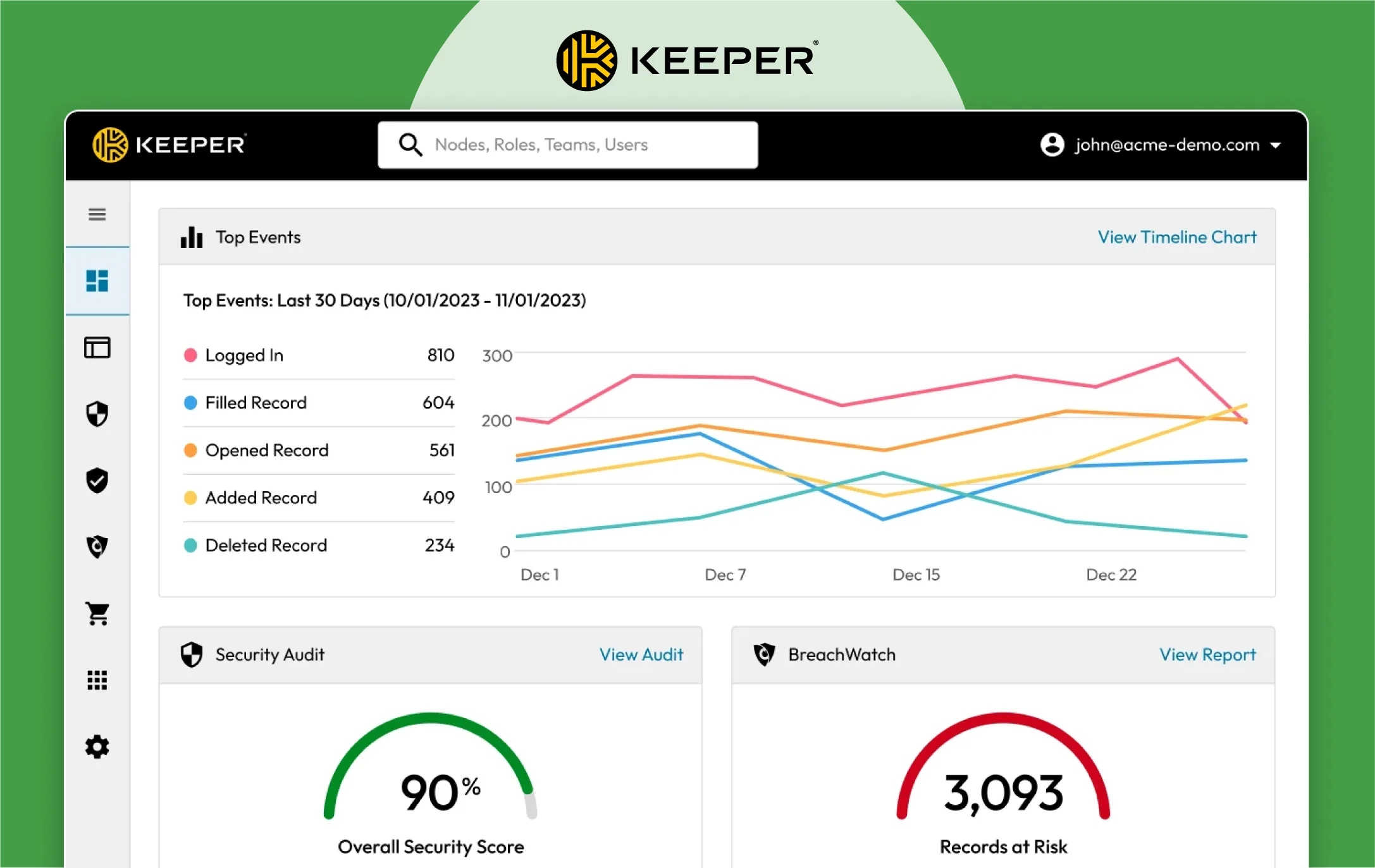The width and height of the screenshot is (1375, 868).
Task: Click the BreachWatch panel title
Action: tap(842, 654)
